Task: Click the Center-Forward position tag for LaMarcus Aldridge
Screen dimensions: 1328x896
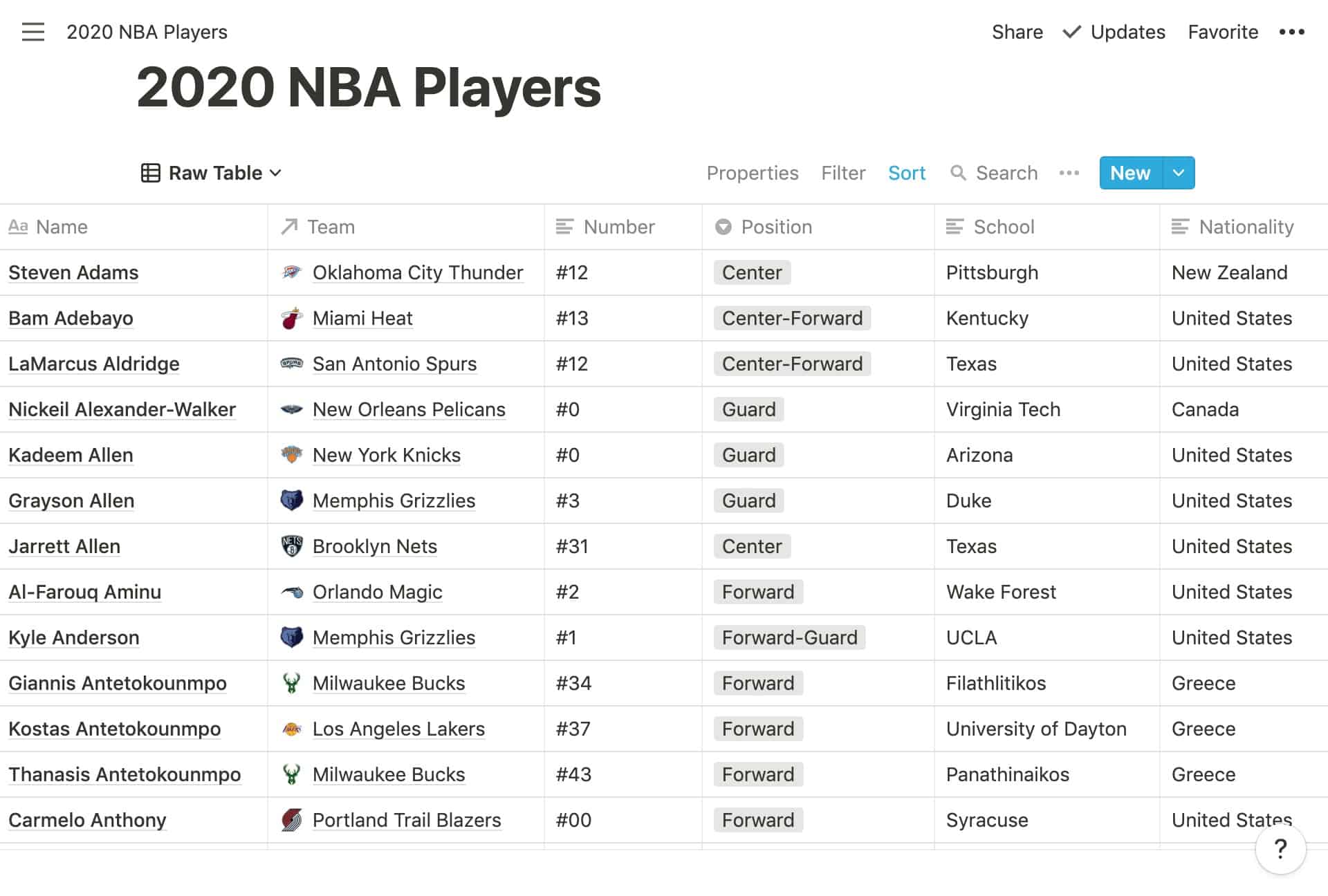Action: click(791, 364)
